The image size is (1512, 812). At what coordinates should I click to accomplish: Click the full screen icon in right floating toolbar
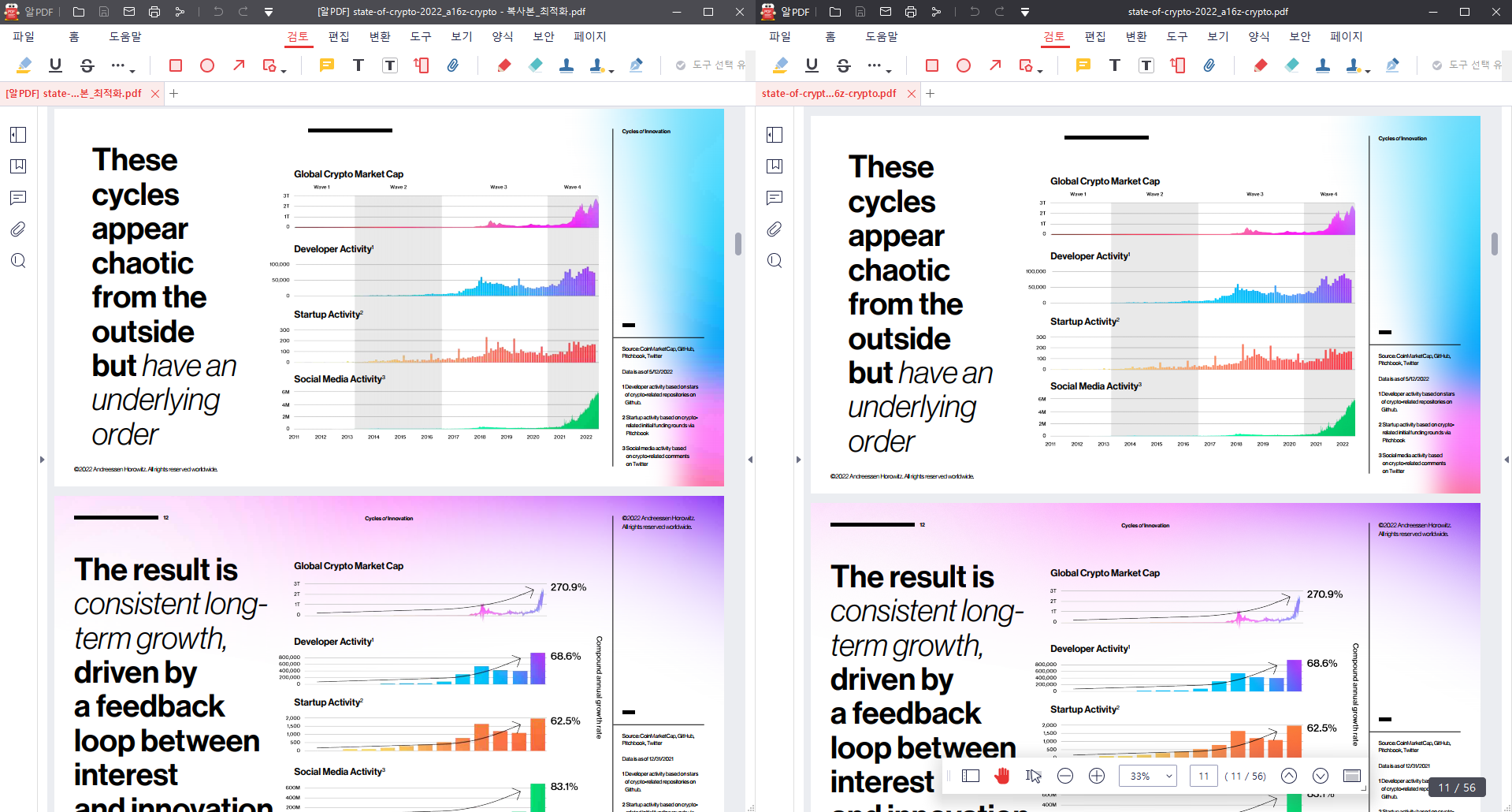(x=1352, y=776)
